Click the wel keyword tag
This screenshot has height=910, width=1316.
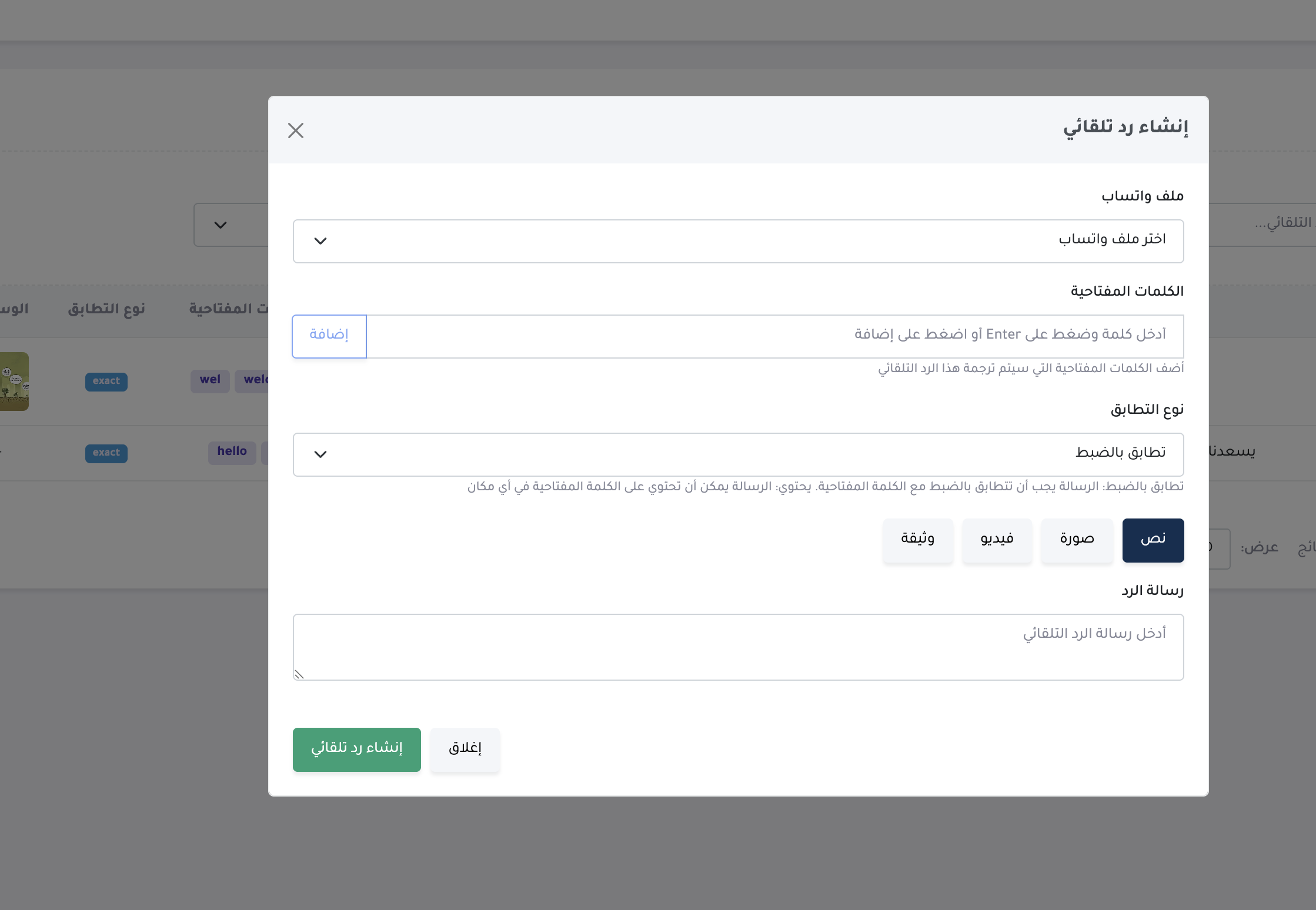click(209, 380)
